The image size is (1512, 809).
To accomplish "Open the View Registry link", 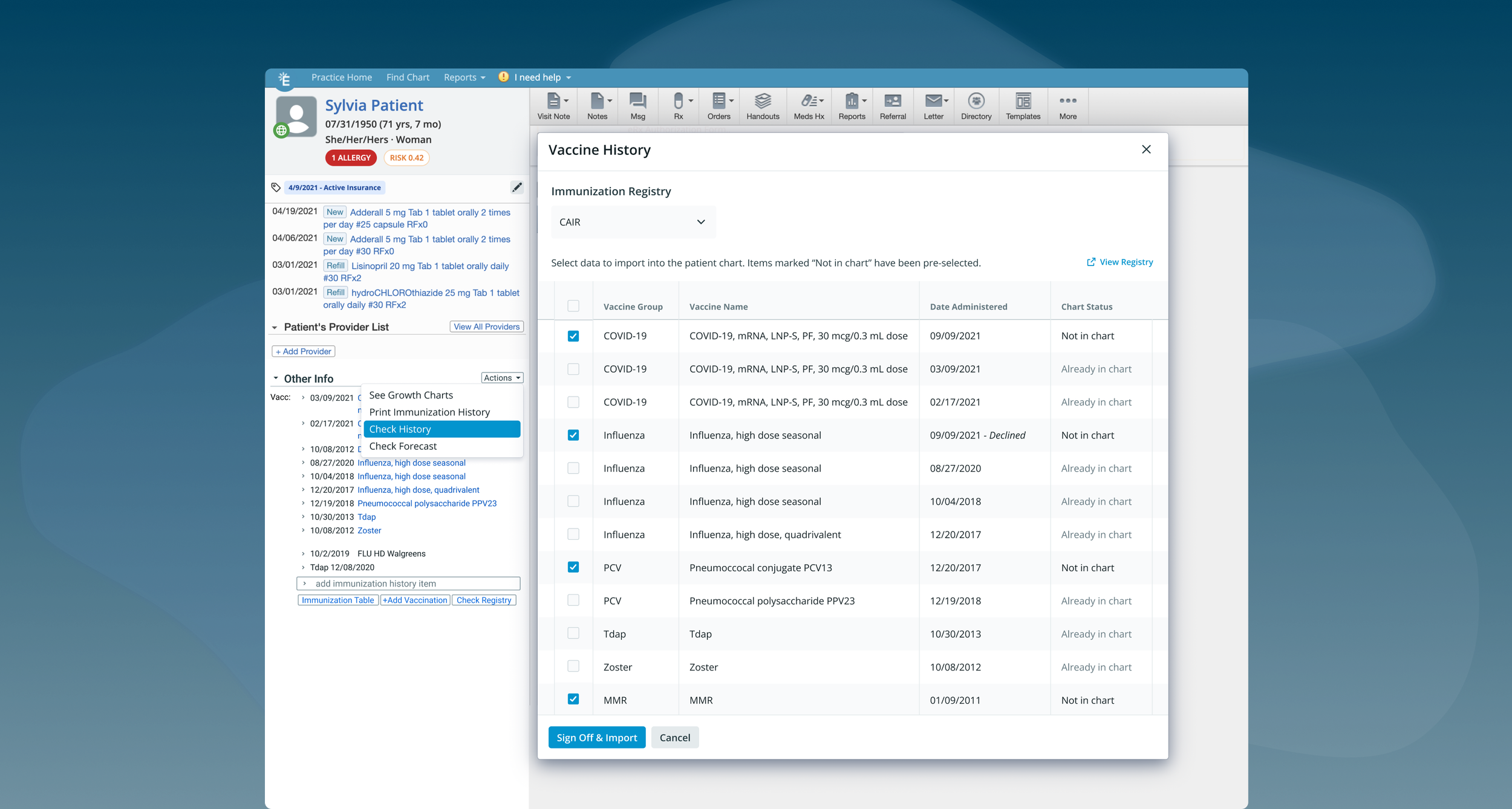I will [x=1120, y=262].
